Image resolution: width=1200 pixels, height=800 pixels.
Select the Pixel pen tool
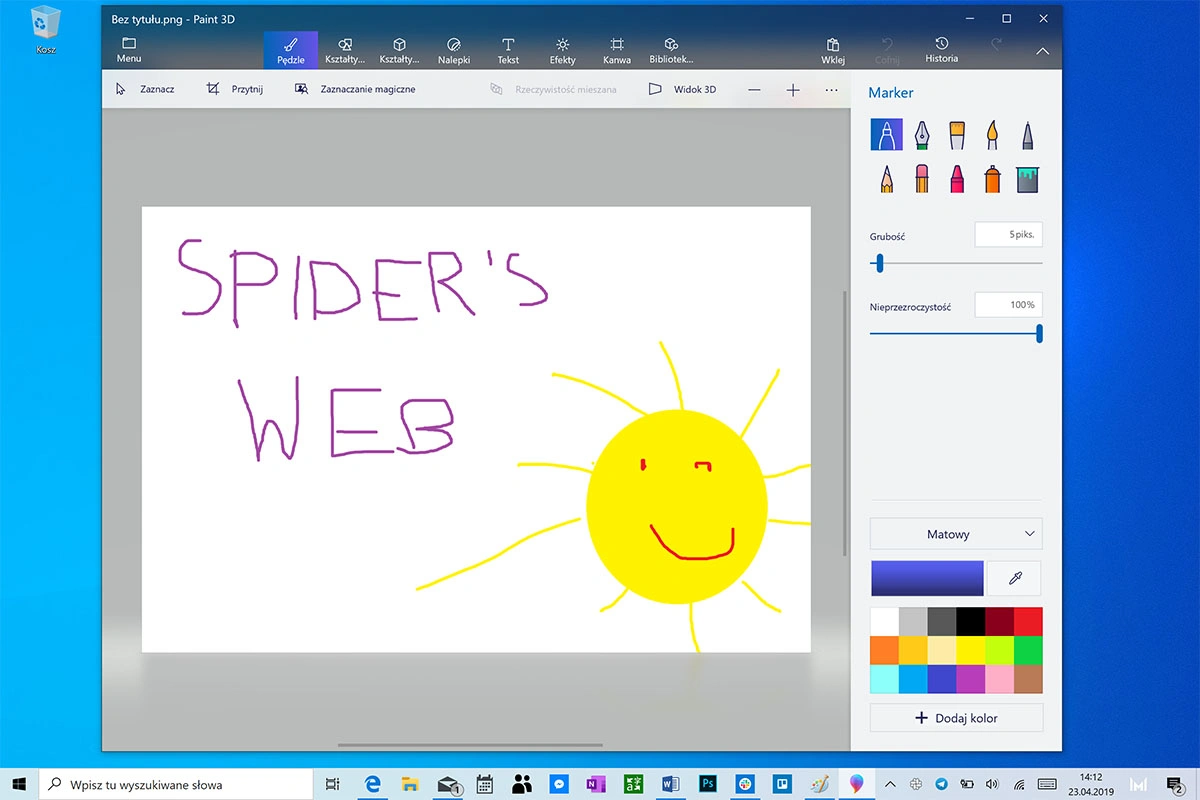coord(1027,135)
